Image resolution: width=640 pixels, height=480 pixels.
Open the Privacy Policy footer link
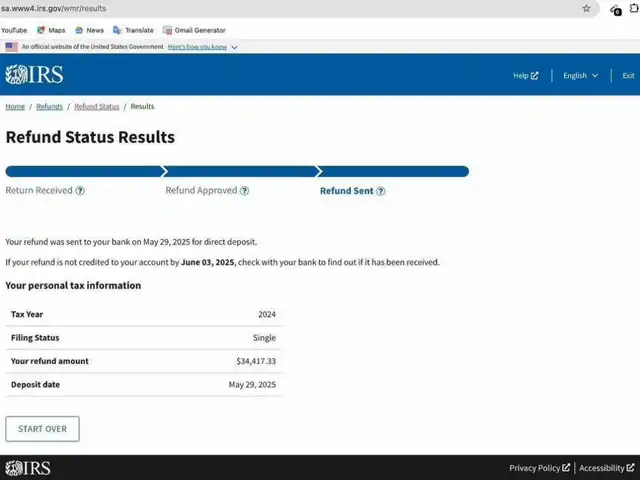pyautogui.click(x=539, y=468)
